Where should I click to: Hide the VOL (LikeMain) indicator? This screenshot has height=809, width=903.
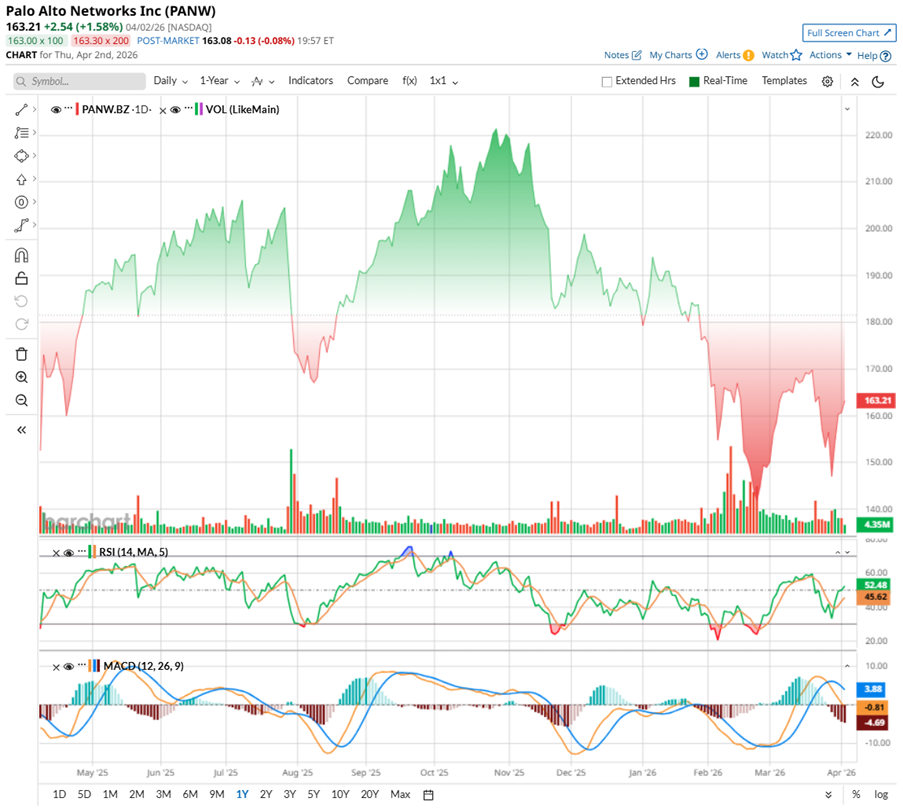[x=176, y=109]
